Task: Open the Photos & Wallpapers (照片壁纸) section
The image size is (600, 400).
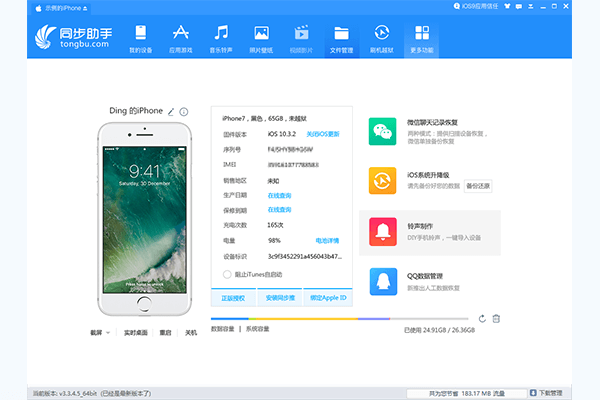Action: (261, 39)
